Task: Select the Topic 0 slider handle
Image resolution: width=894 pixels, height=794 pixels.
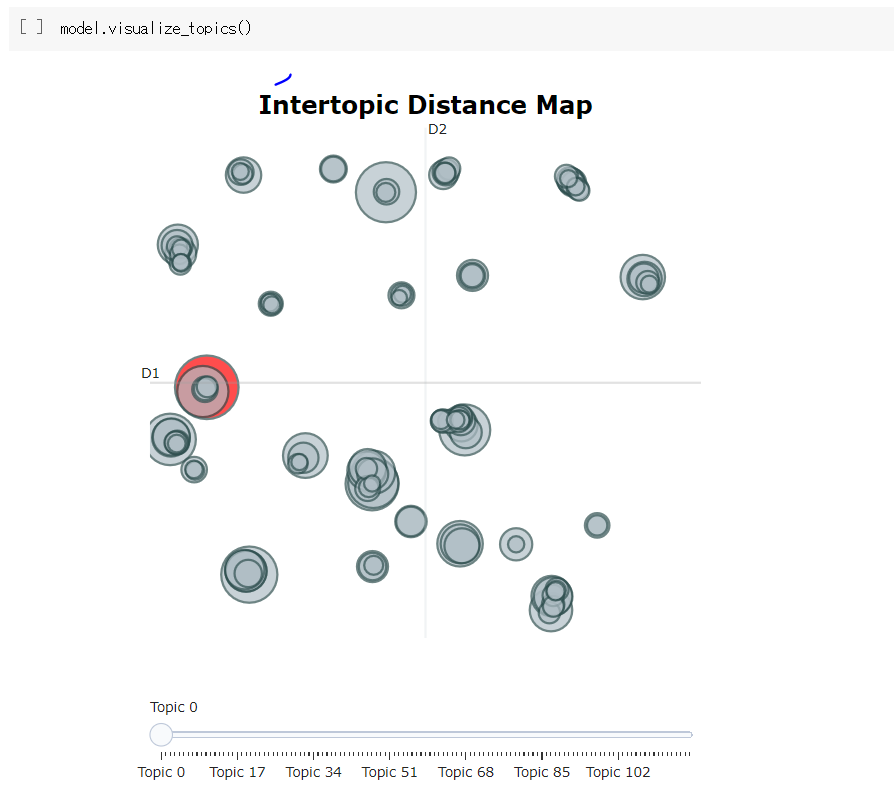Action: coord(161,735)
